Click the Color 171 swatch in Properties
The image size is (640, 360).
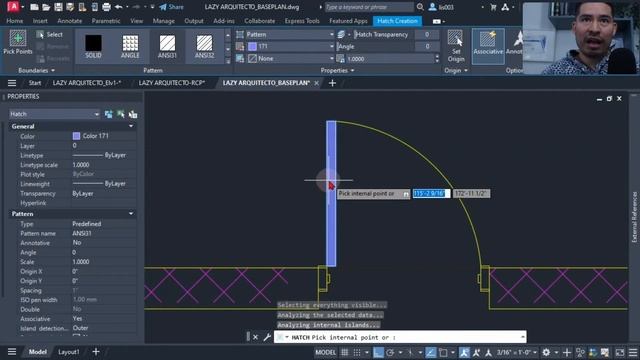coord(76,136)
